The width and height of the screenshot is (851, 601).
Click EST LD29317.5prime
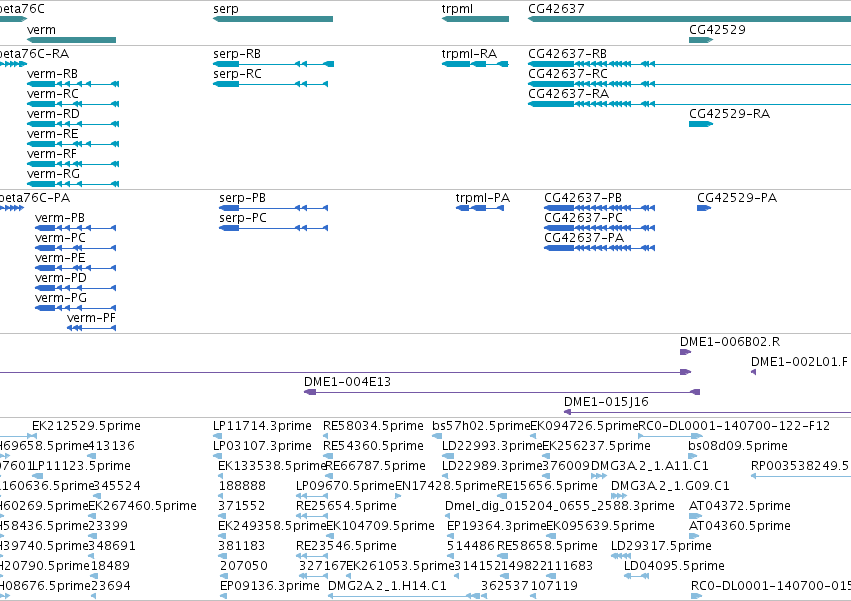coord(661,546)
